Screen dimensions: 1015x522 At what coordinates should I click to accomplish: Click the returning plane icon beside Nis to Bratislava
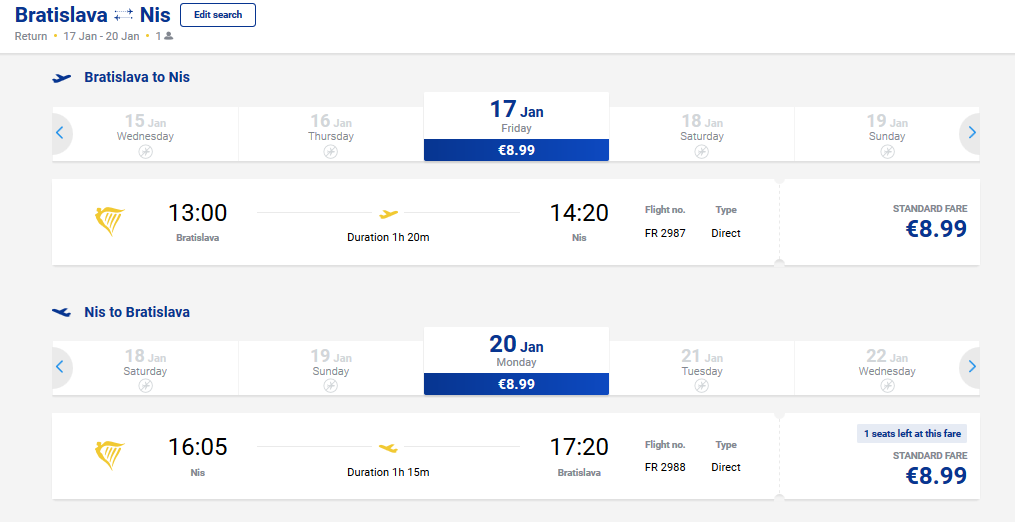tap(62, 312)
